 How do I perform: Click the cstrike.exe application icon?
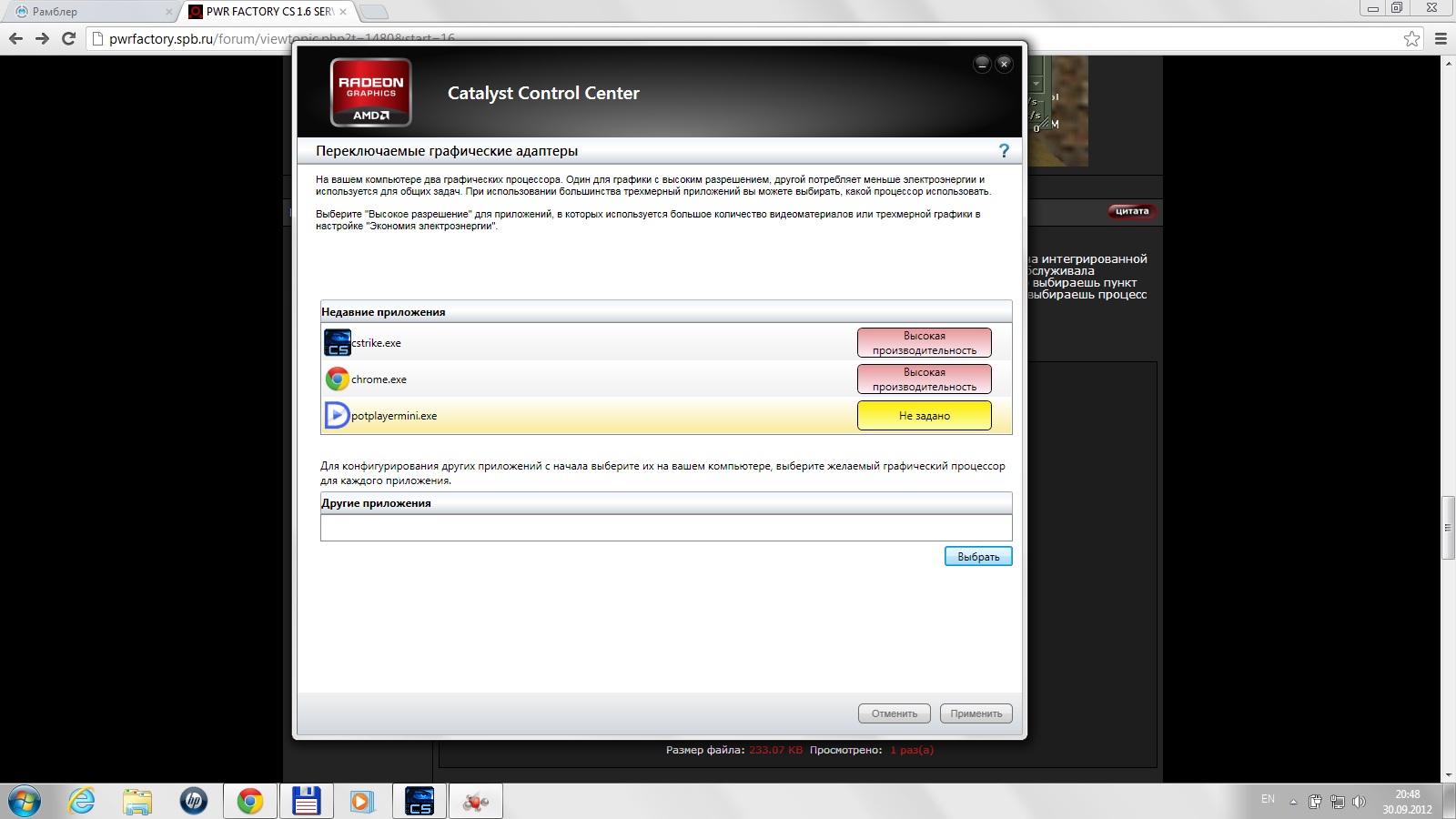click(x=338, y=343)
